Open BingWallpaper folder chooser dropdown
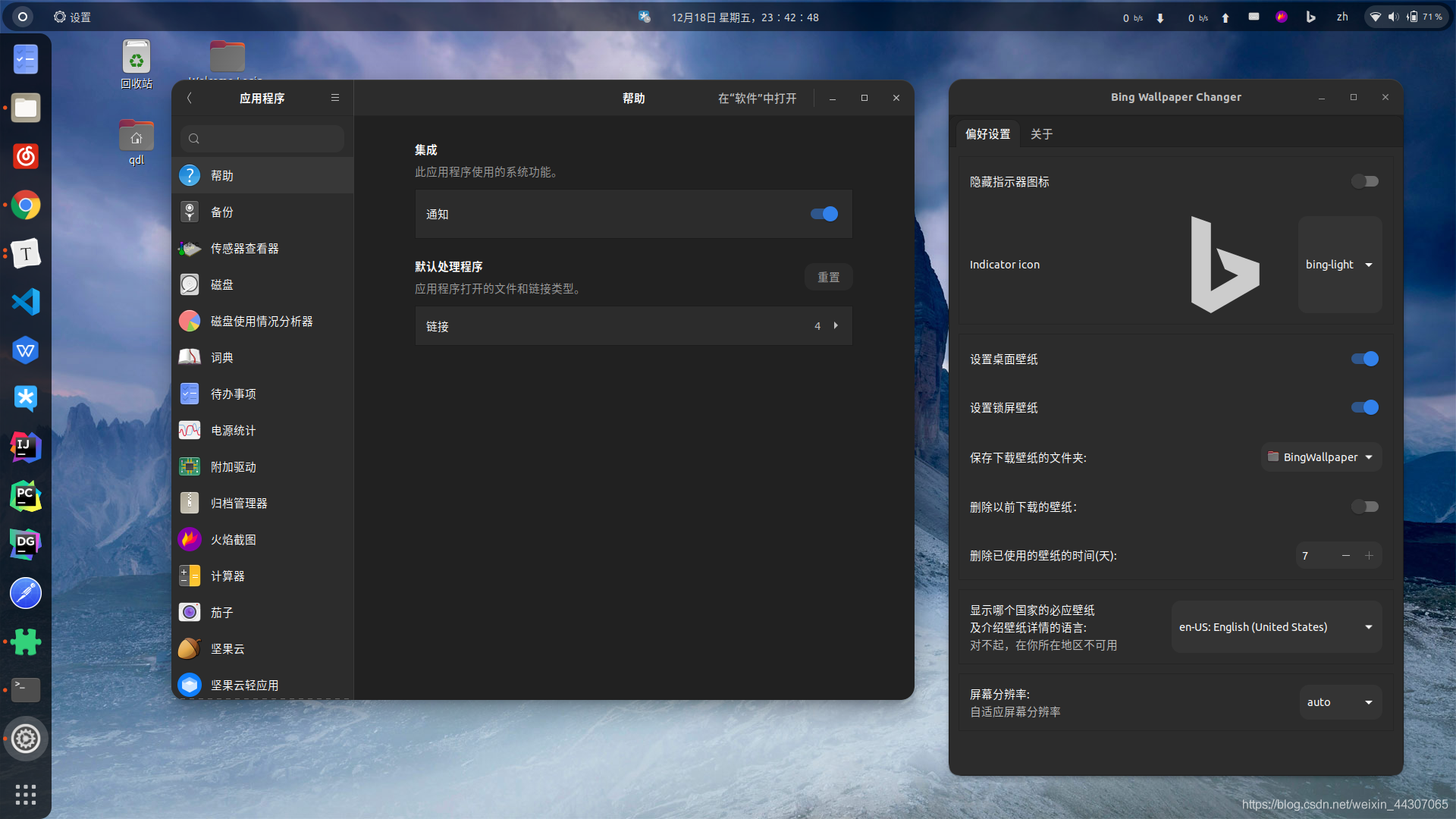1456x819 pixels. tap(1321, 457)
